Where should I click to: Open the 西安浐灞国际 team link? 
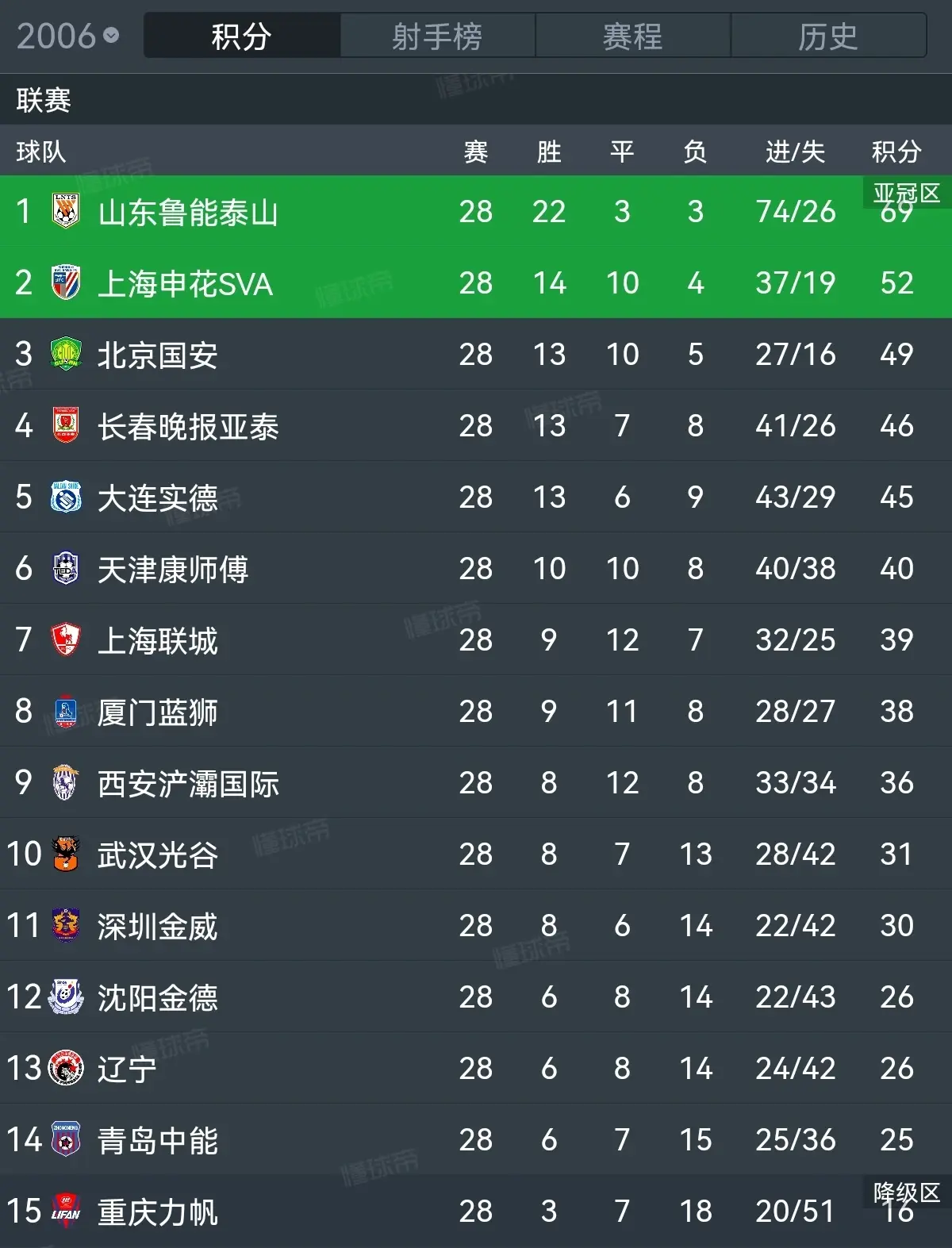pyautogui.click(x=188, y=783)
